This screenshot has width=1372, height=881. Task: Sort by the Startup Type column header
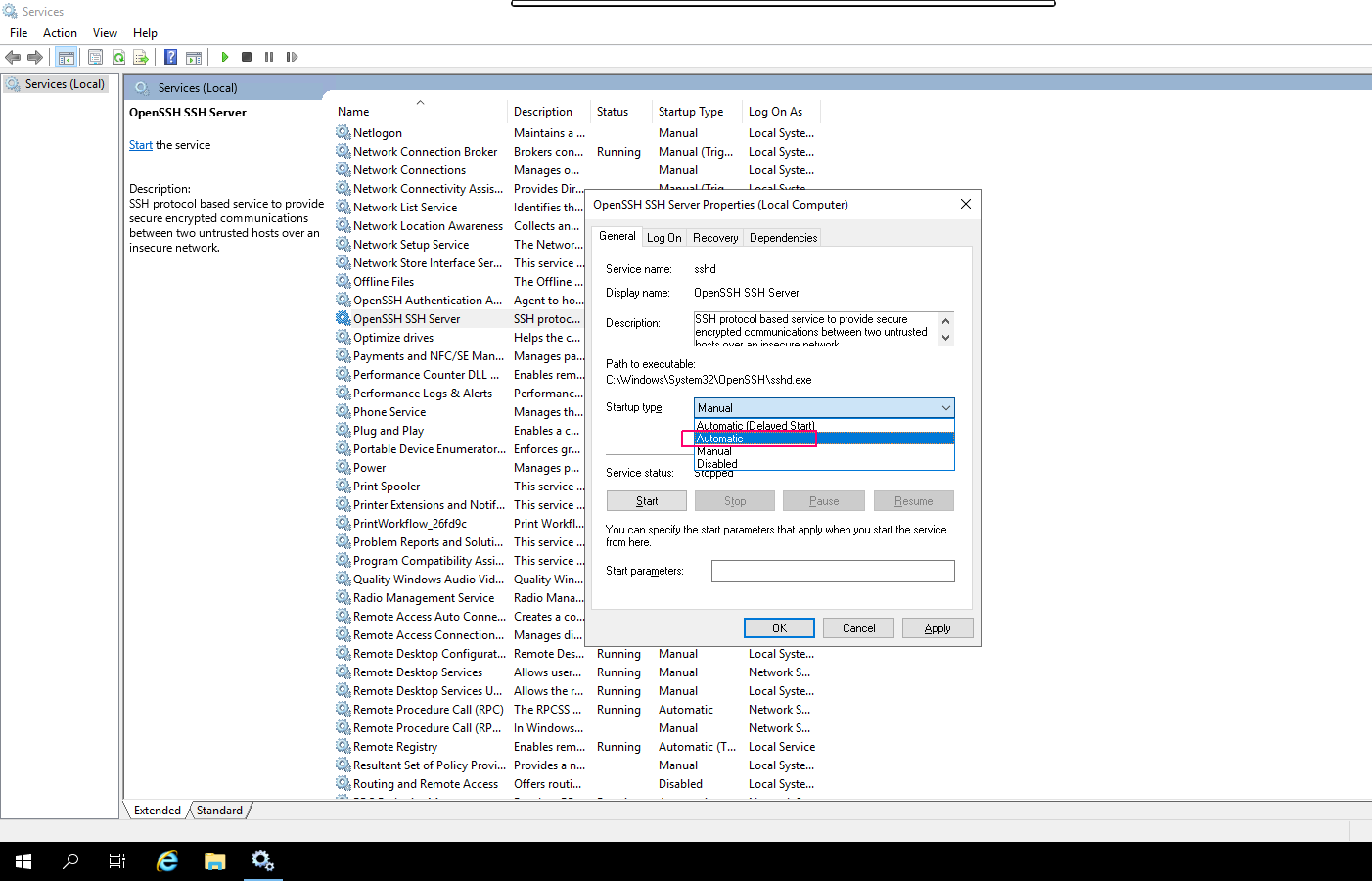point(698,112)
